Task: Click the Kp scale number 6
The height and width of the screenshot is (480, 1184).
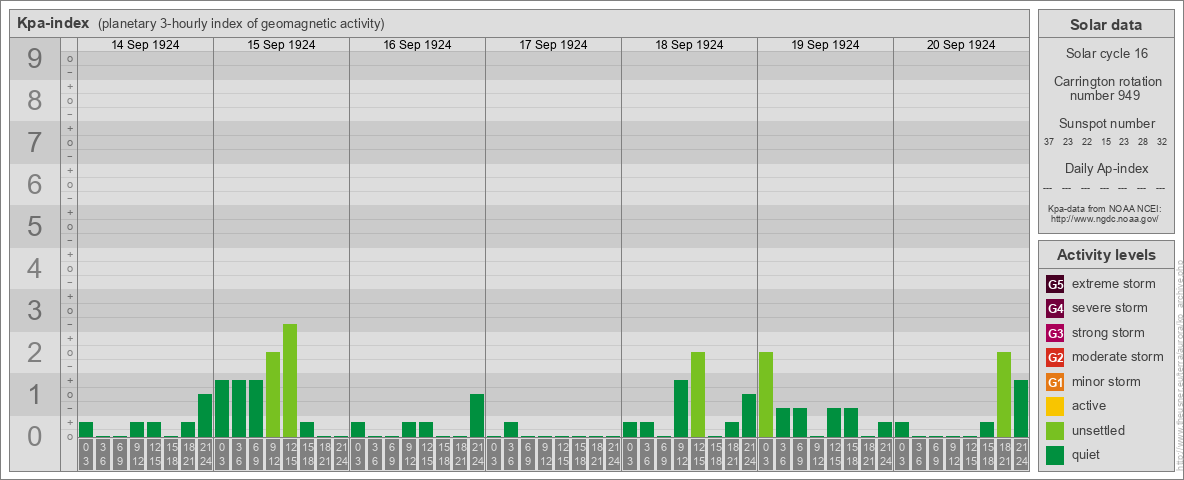Action: (x=34, y=184)
